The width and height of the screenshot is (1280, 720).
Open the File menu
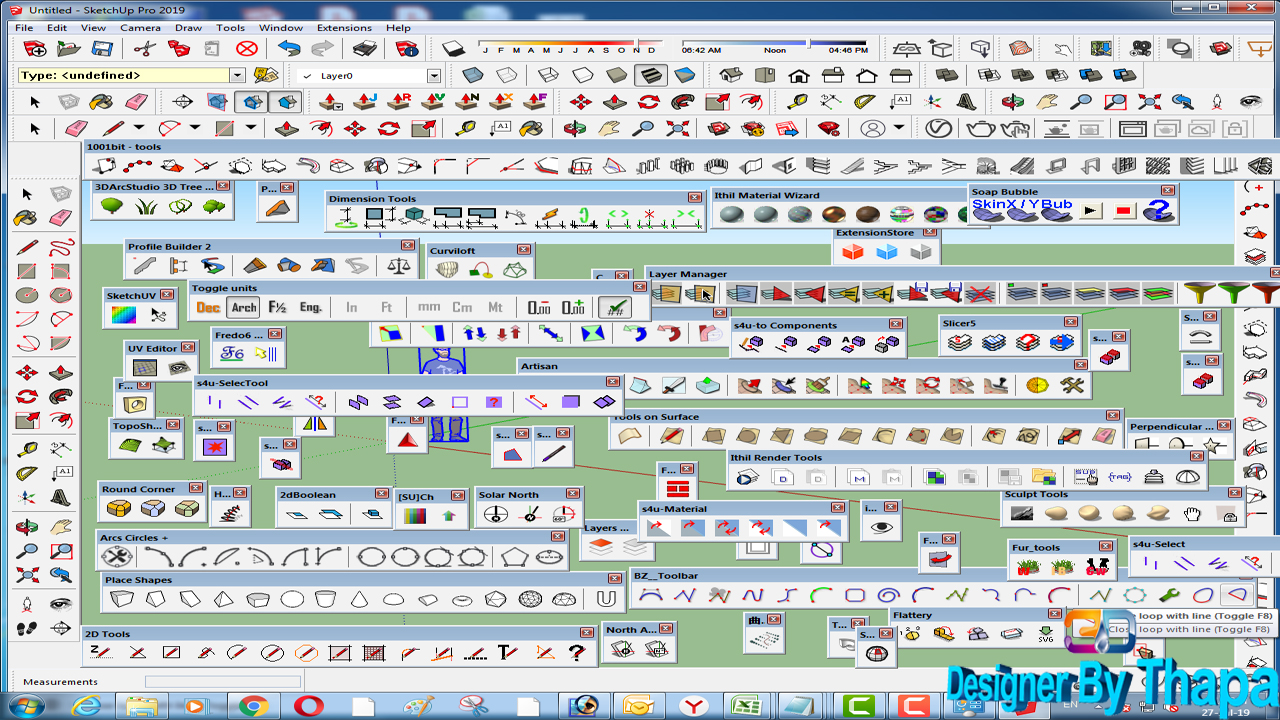tap(24, 28)
